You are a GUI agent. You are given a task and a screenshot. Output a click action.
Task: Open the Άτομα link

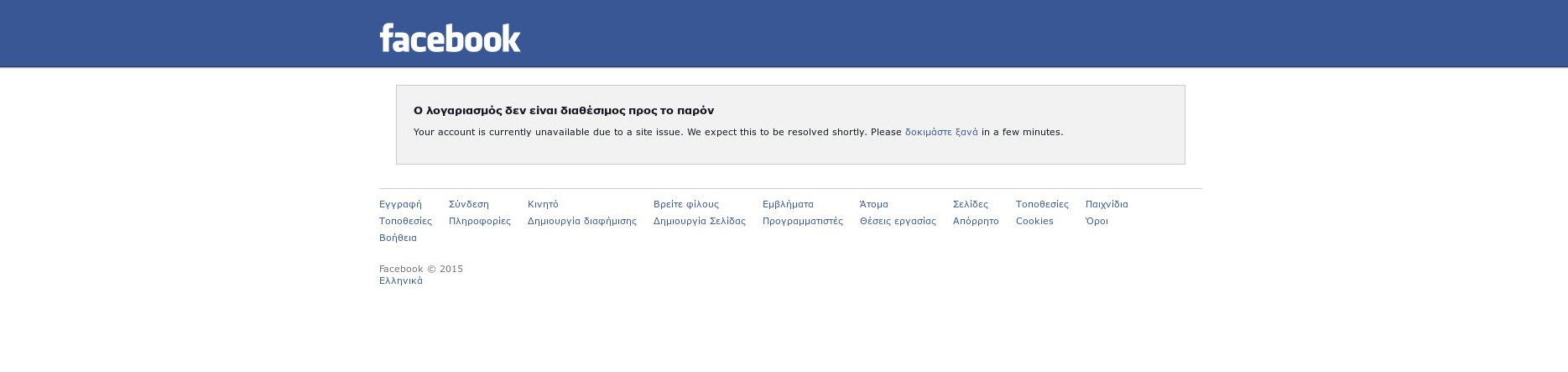point(873,204)
